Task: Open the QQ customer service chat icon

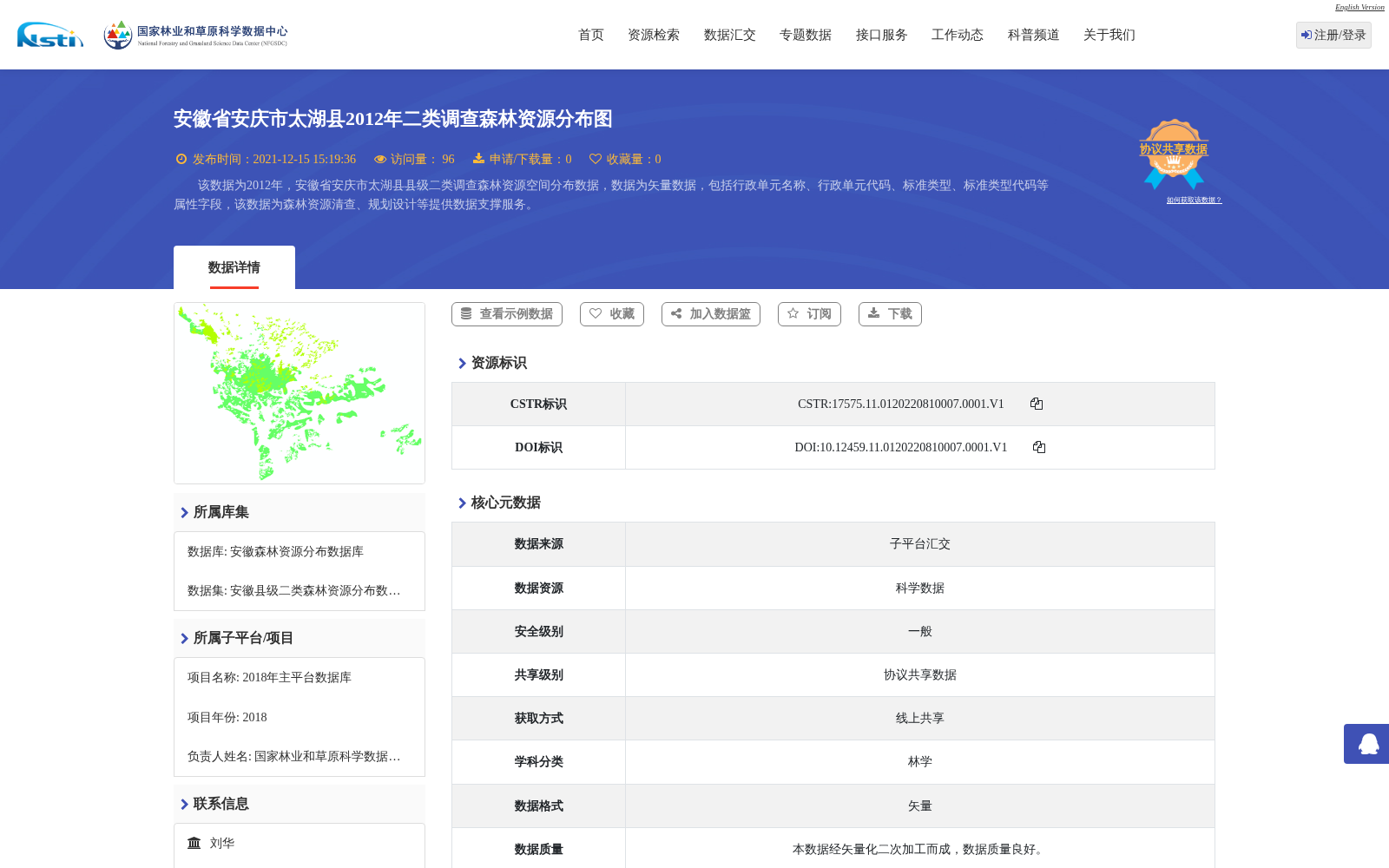Action: [1366, 744]
